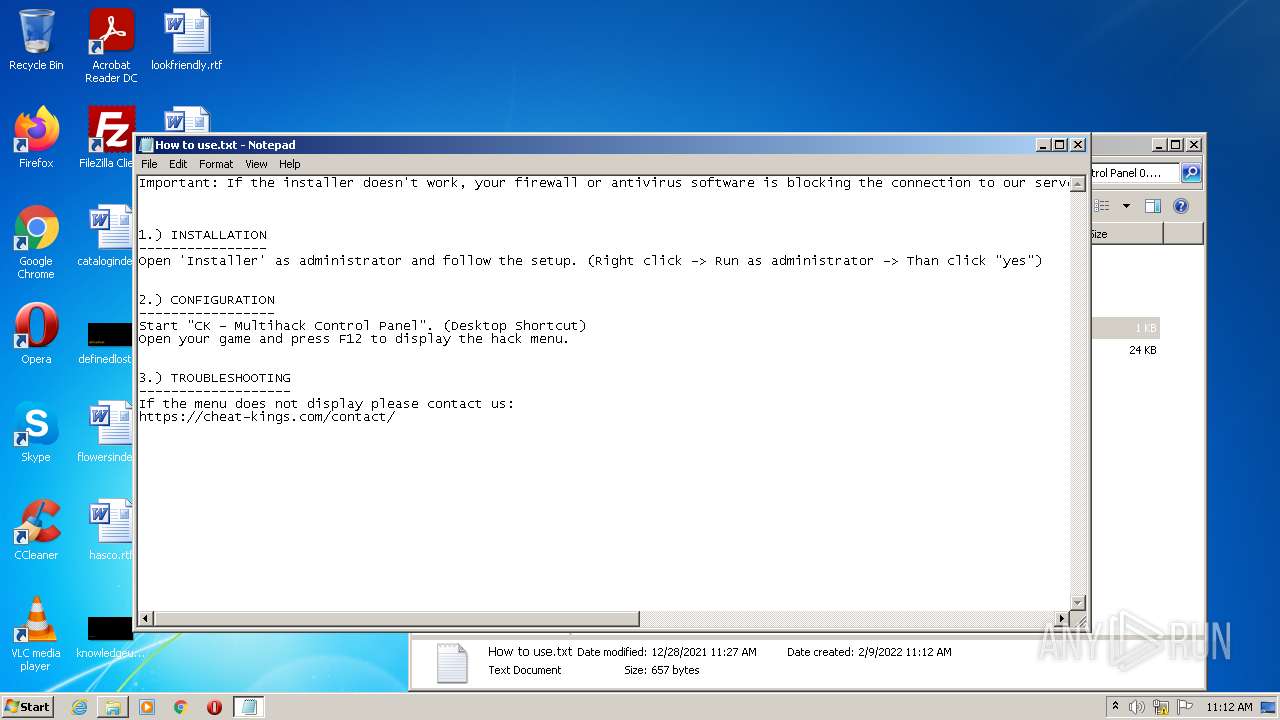Click 'How to use.txt' name in details pane
This screenshot has width=1280, height=720.
tap(530, 651)
